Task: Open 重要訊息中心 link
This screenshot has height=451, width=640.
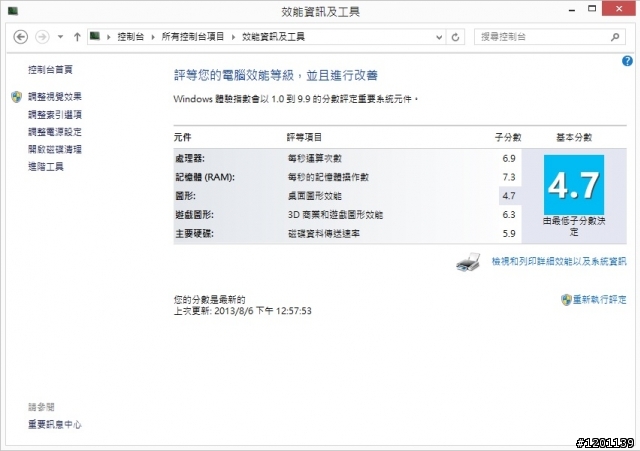Action: (55, 424)
